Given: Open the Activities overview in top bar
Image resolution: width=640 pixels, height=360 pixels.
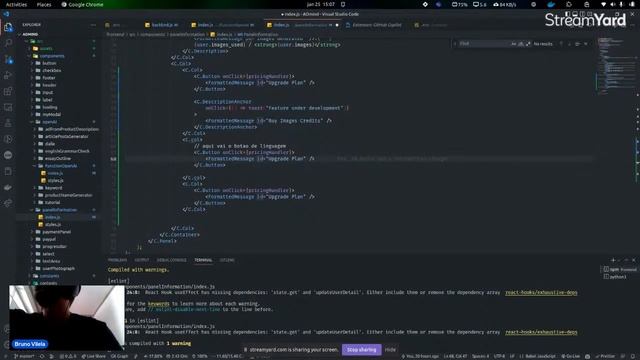Looking at the screenshot, I should (x=16, y=4).
